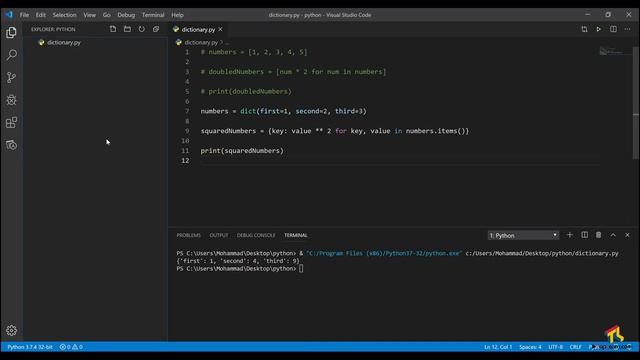The image size is (640, 360).
Task: Open the File menu
Action: (24, 15)
